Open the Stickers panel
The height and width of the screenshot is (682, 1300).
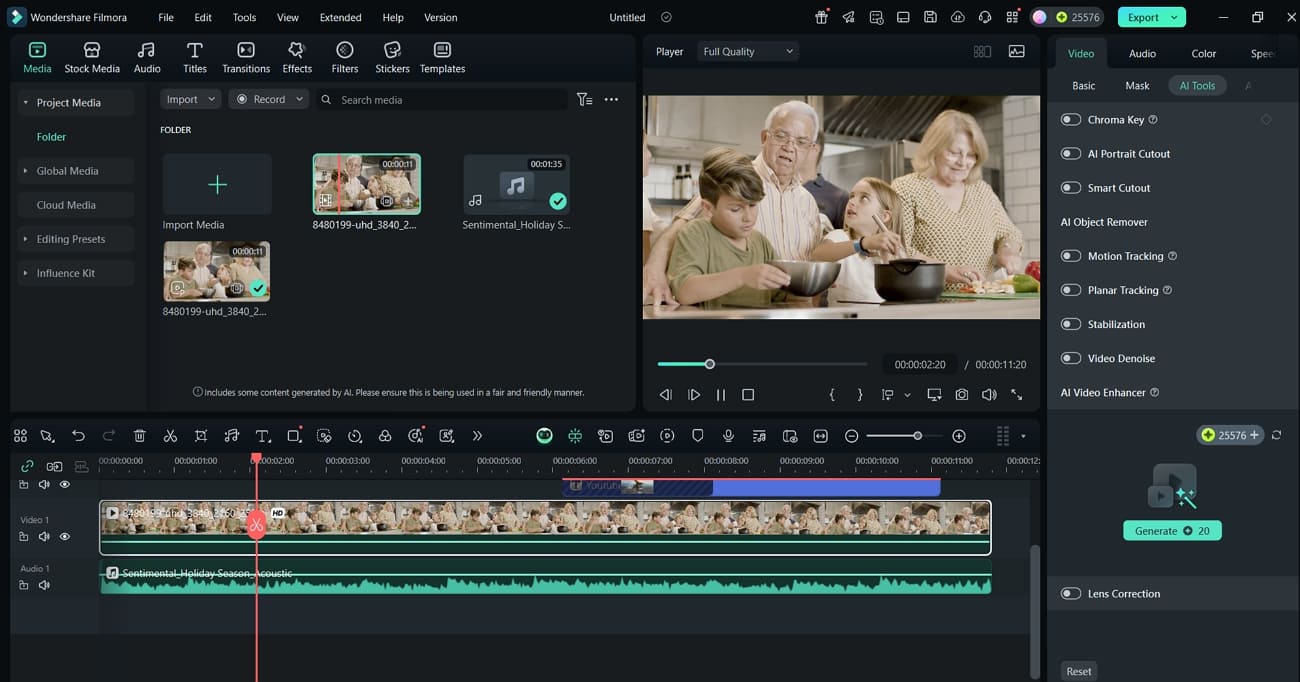(x=392, y=58)
